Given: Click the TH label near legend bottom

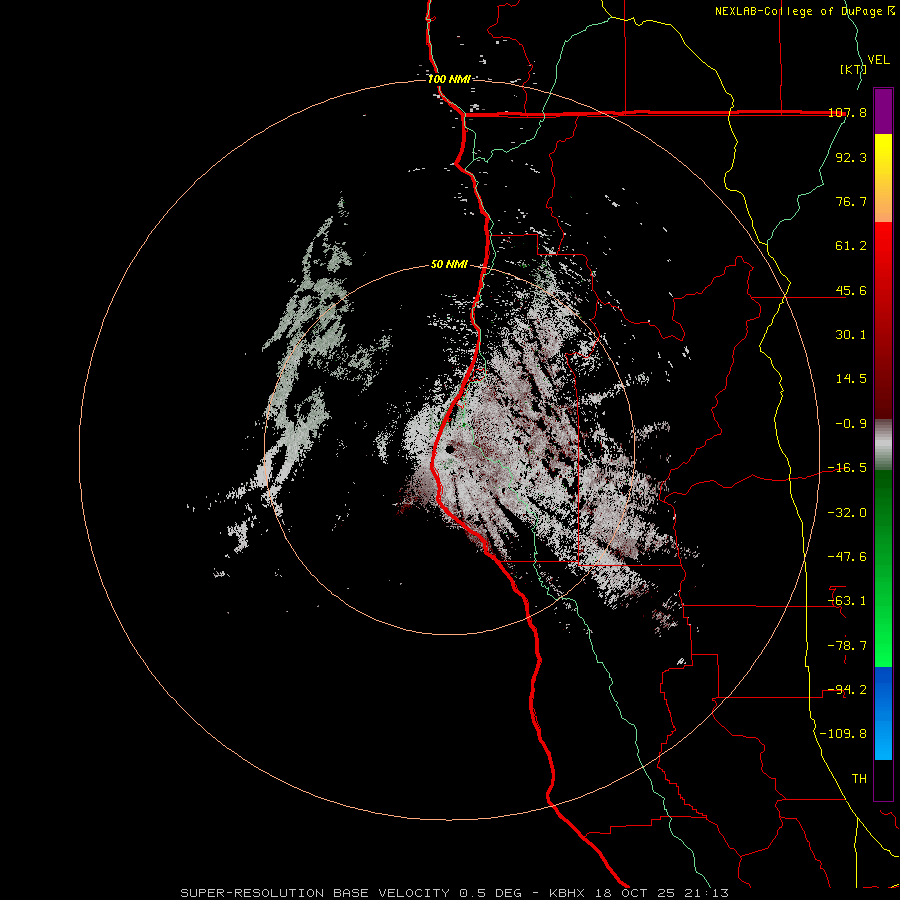Looking at the screenshot, I should (859, 779).
